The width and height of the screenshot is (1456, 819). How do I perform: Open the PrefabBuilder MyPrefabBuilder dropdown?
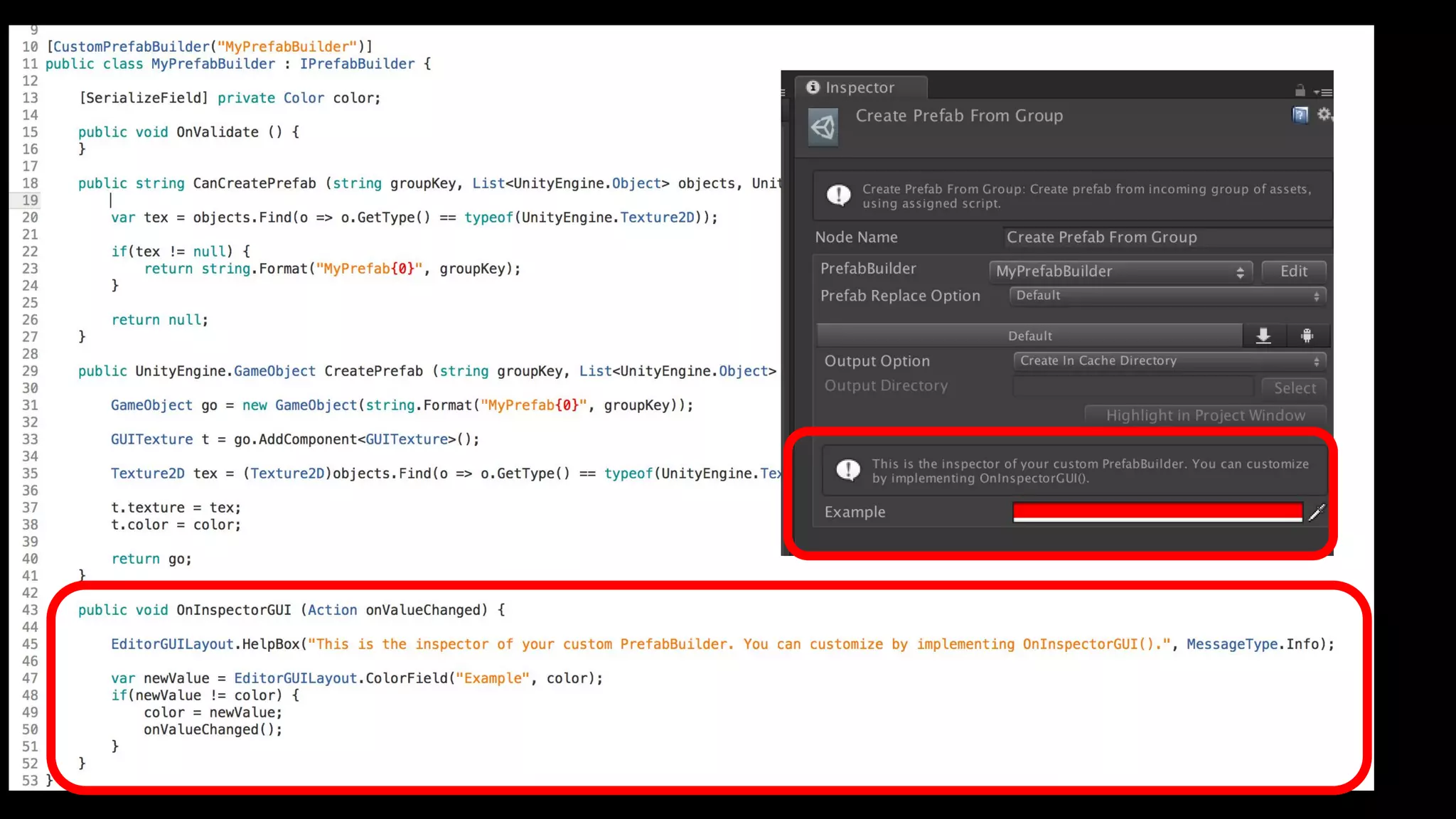pos(1120,271)
